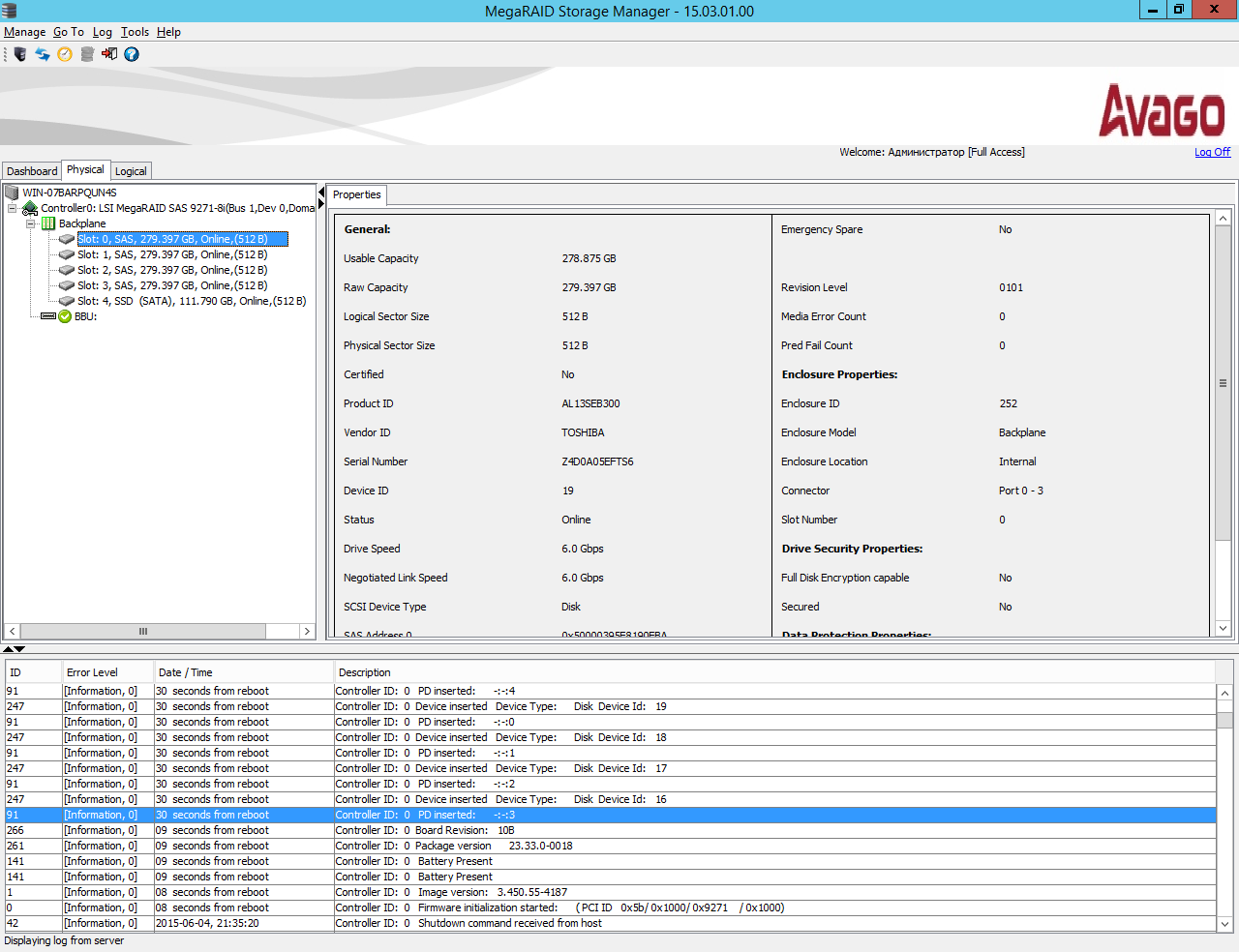Image resolution: width=1239 pixels, height=952 pixels.
Task: Select the Physical tab
Action: click(85, 169)
